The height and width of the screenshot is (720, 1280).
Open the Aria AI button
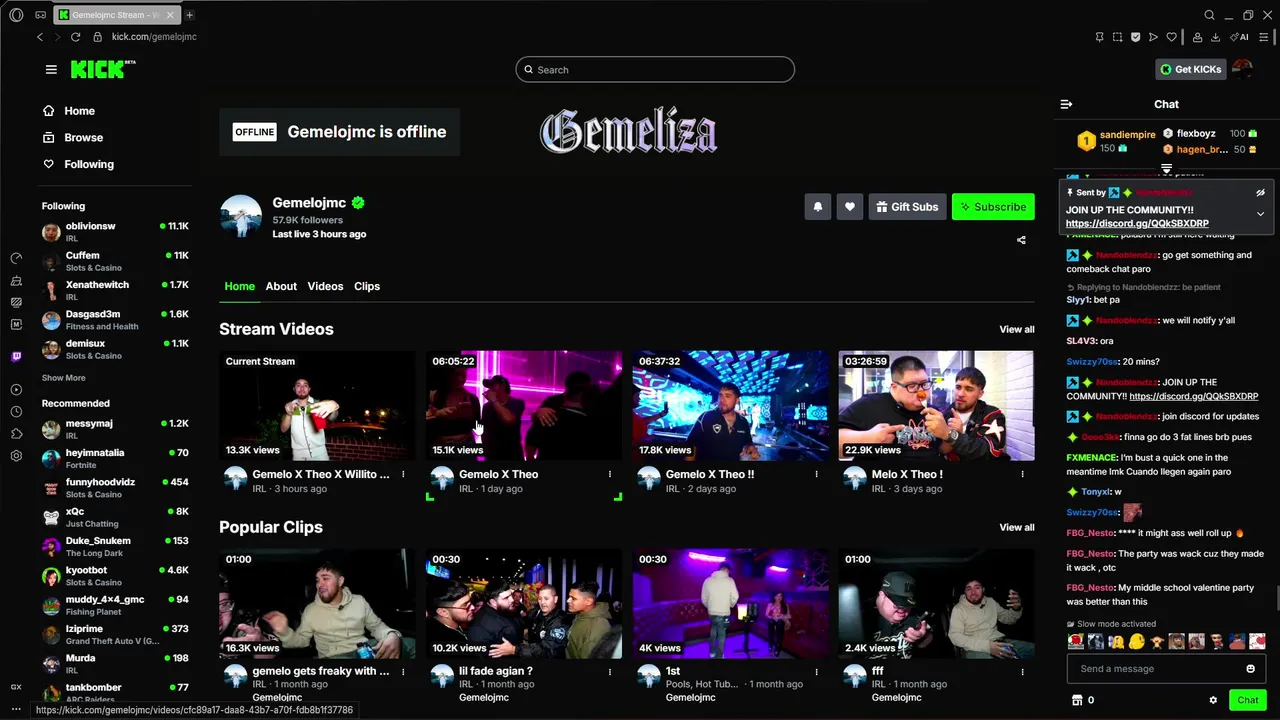(1239, 37)
